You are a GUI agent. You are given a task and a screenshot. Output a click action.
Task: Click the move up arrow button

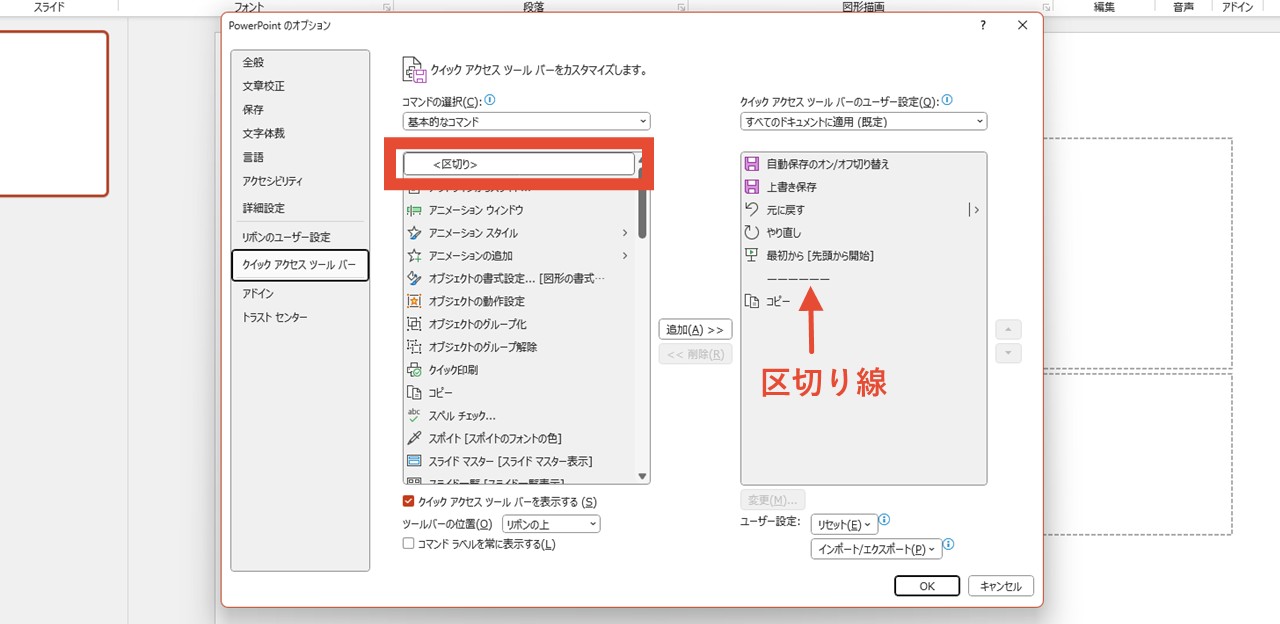1009,329
